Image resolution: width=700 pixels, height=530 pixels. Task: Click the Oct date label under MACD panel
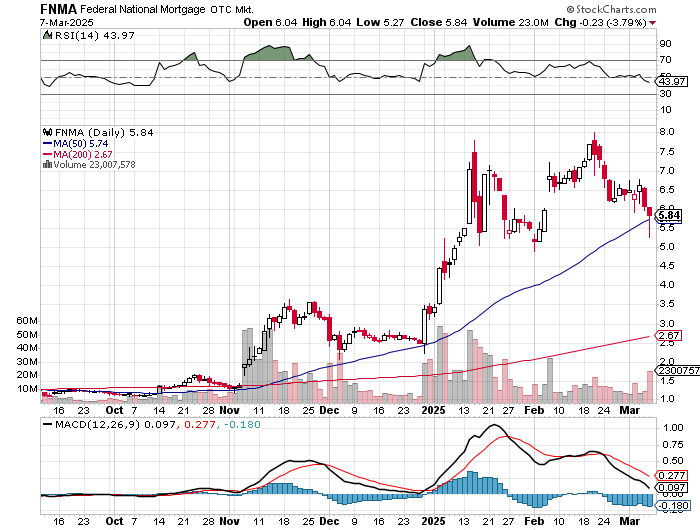pos(114,522)
